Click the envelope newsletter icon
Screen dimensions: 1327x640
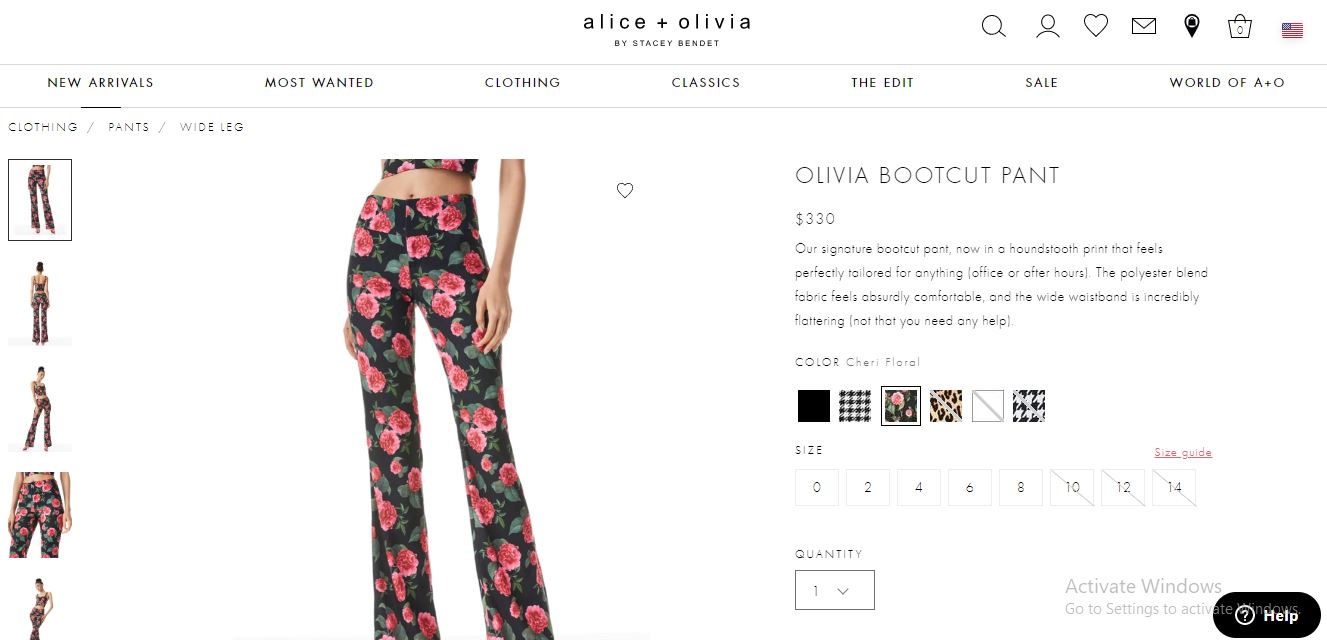pos(1144,26)
